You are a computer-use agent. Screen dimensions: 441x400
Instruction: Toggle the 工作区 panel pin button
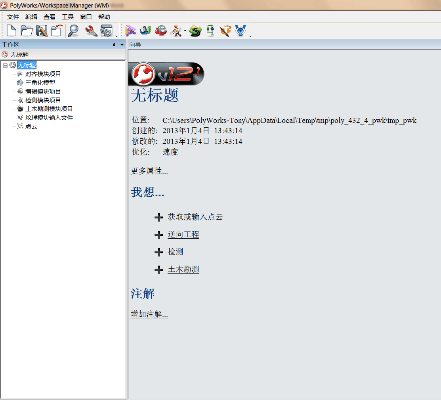coord(114,44)
